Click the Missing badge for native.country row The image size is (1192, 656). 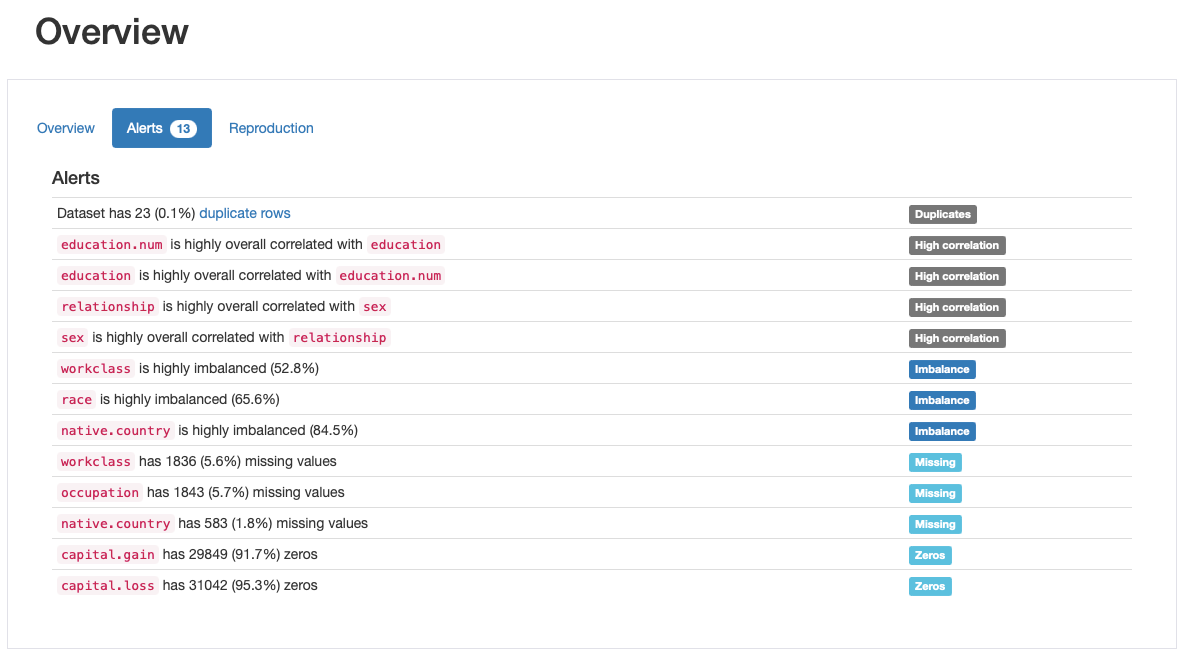coord(934,524)
